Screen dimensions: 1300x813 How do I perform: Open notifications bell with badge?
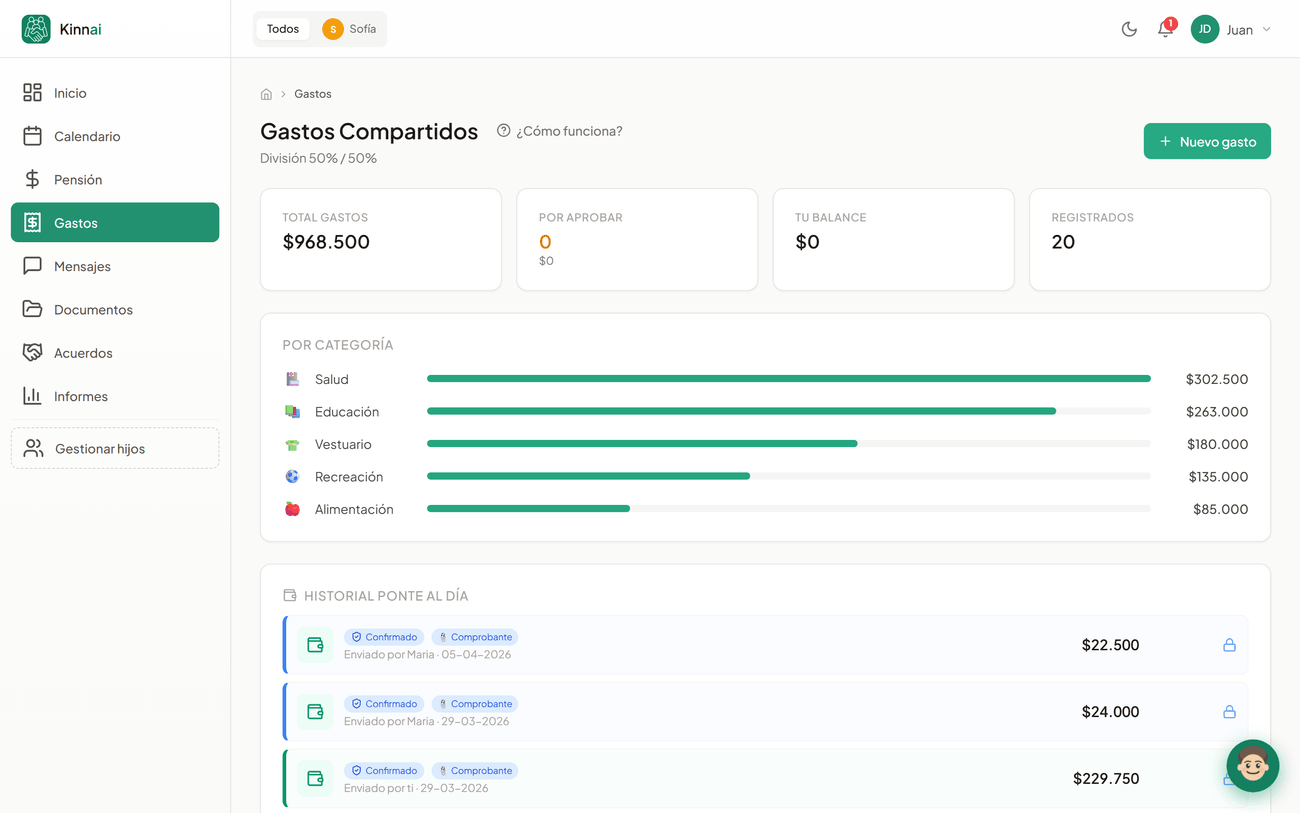tap(1166, 28)
